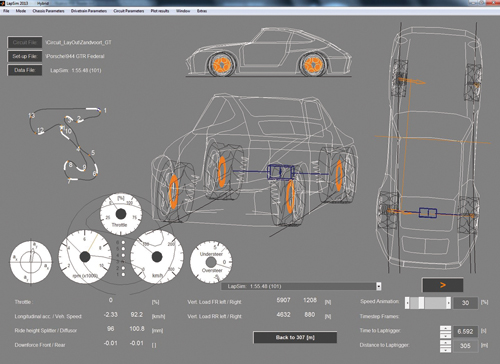Click the Distance to Laptrigger field 305

(465, 346)
